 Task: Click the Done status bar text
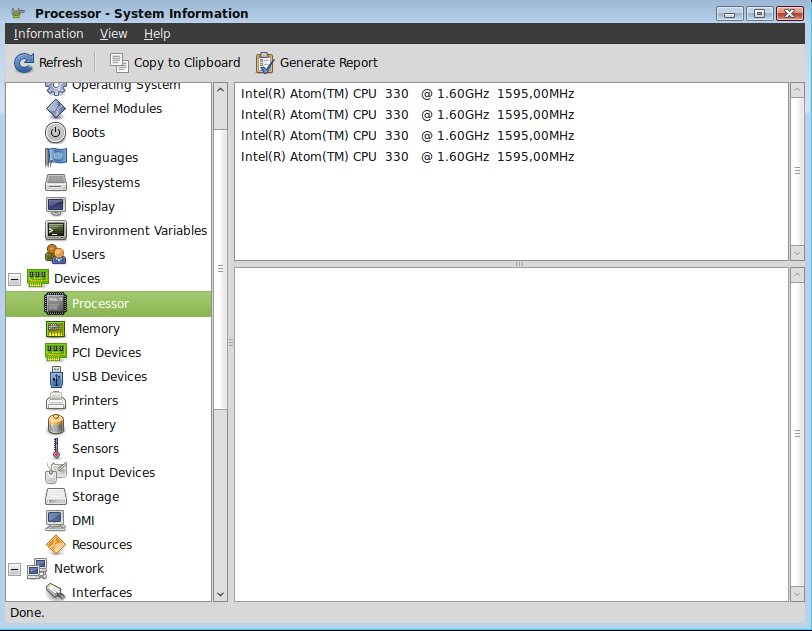pyautogui.click(x=27, y=613)
